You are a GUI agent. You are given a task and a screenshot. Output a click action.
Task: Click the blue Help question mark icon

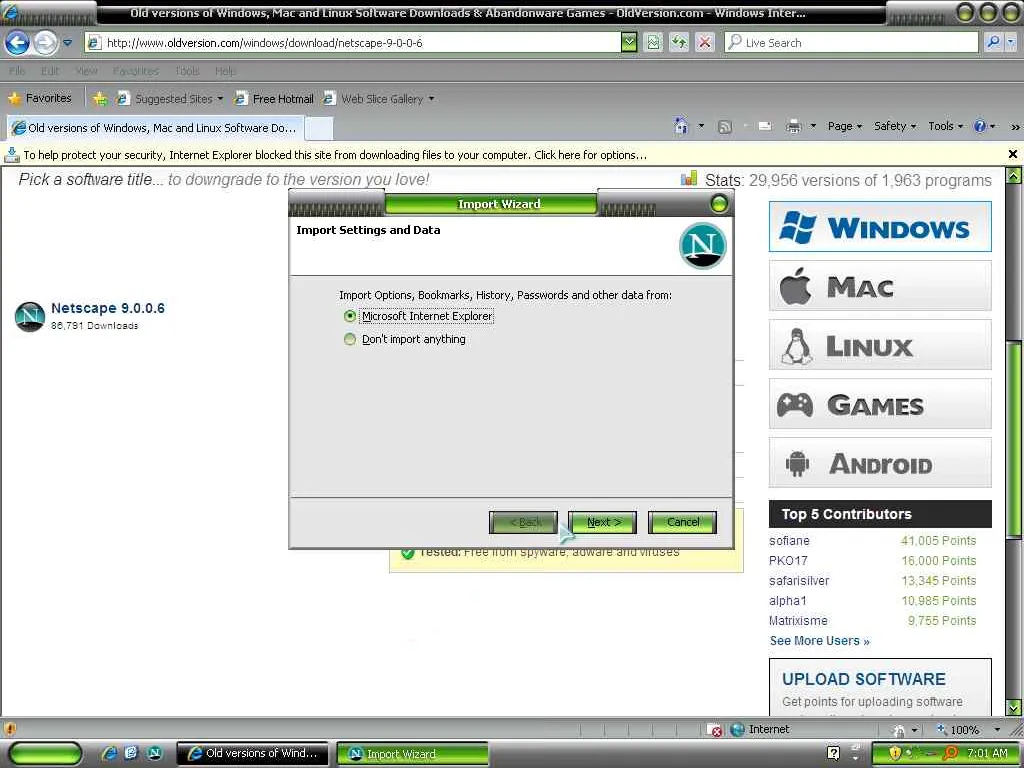(980, 126)
